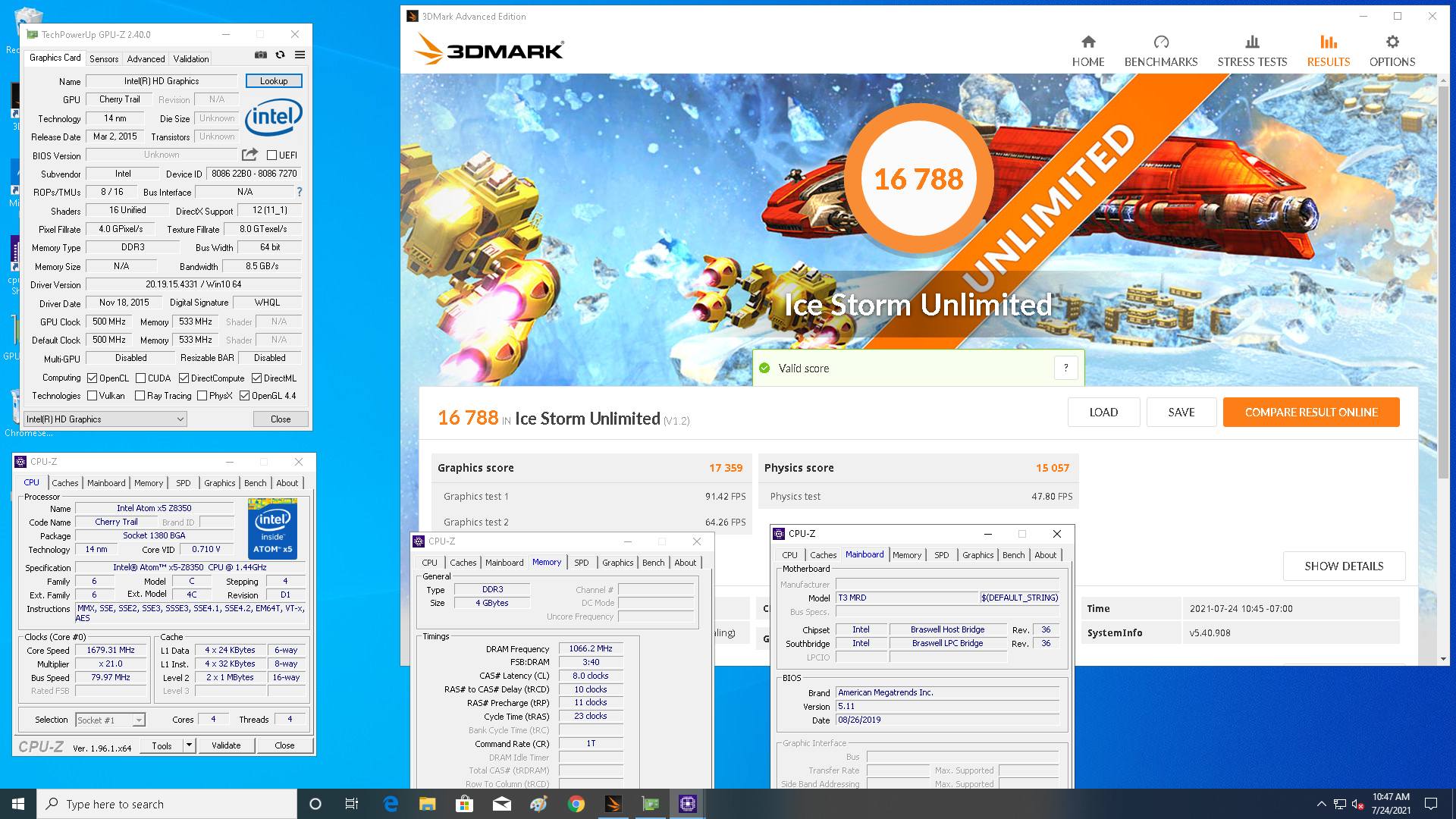Open the Results section in 3DMark

tap(1328, 51)
